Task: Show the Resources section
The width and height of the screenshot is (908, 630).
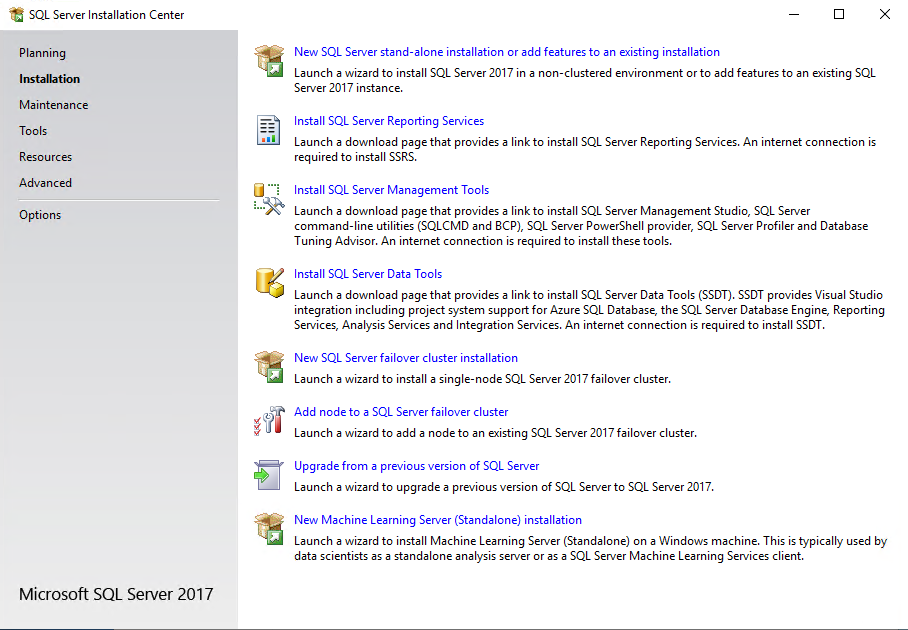Action: pyautogui.click(x=45, y=157)
